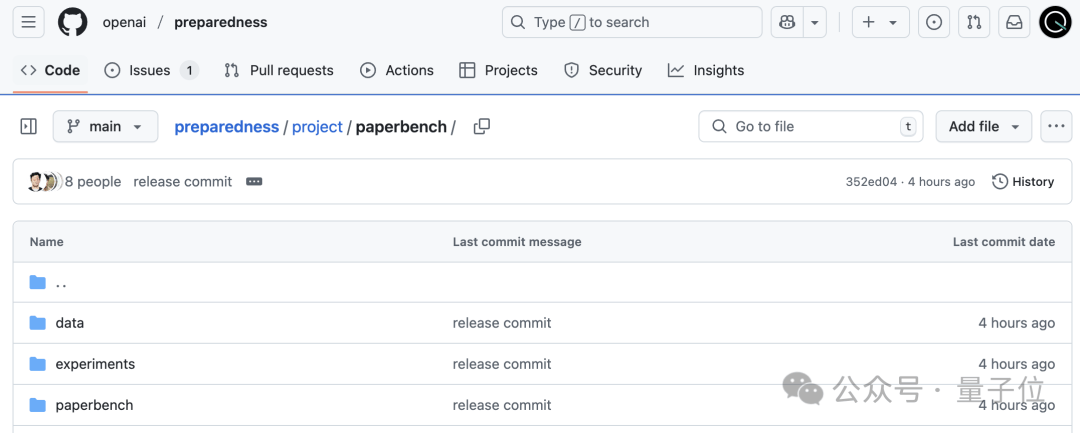Switch to the Actions tab
The height and width of the screenshot is (433, 1080).
click(397, 70)
